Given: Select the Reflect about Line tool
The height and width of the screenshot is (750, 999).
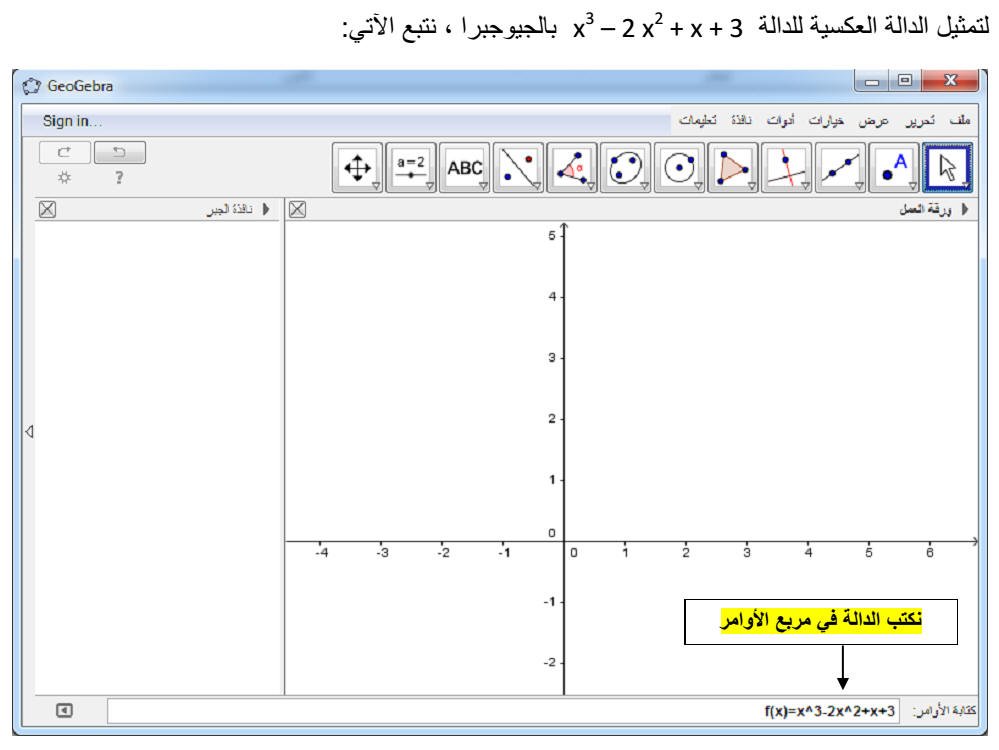Looking at the screenshot, I should coord(518,168).
